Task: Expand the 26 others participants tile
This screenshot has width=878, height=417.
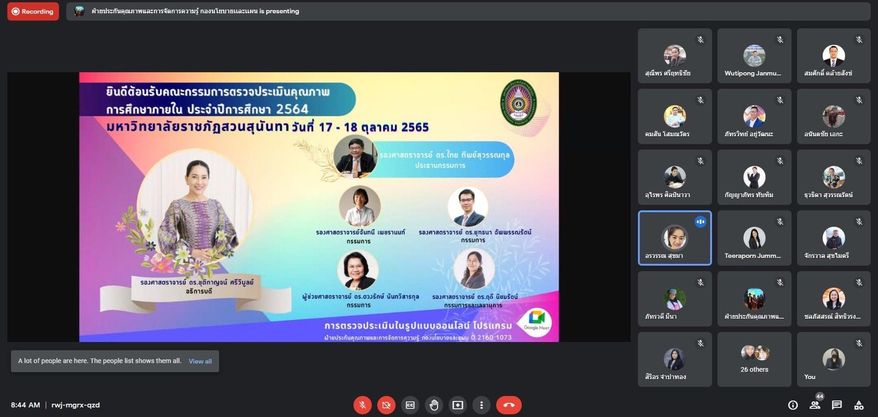Action: point(754,359)
